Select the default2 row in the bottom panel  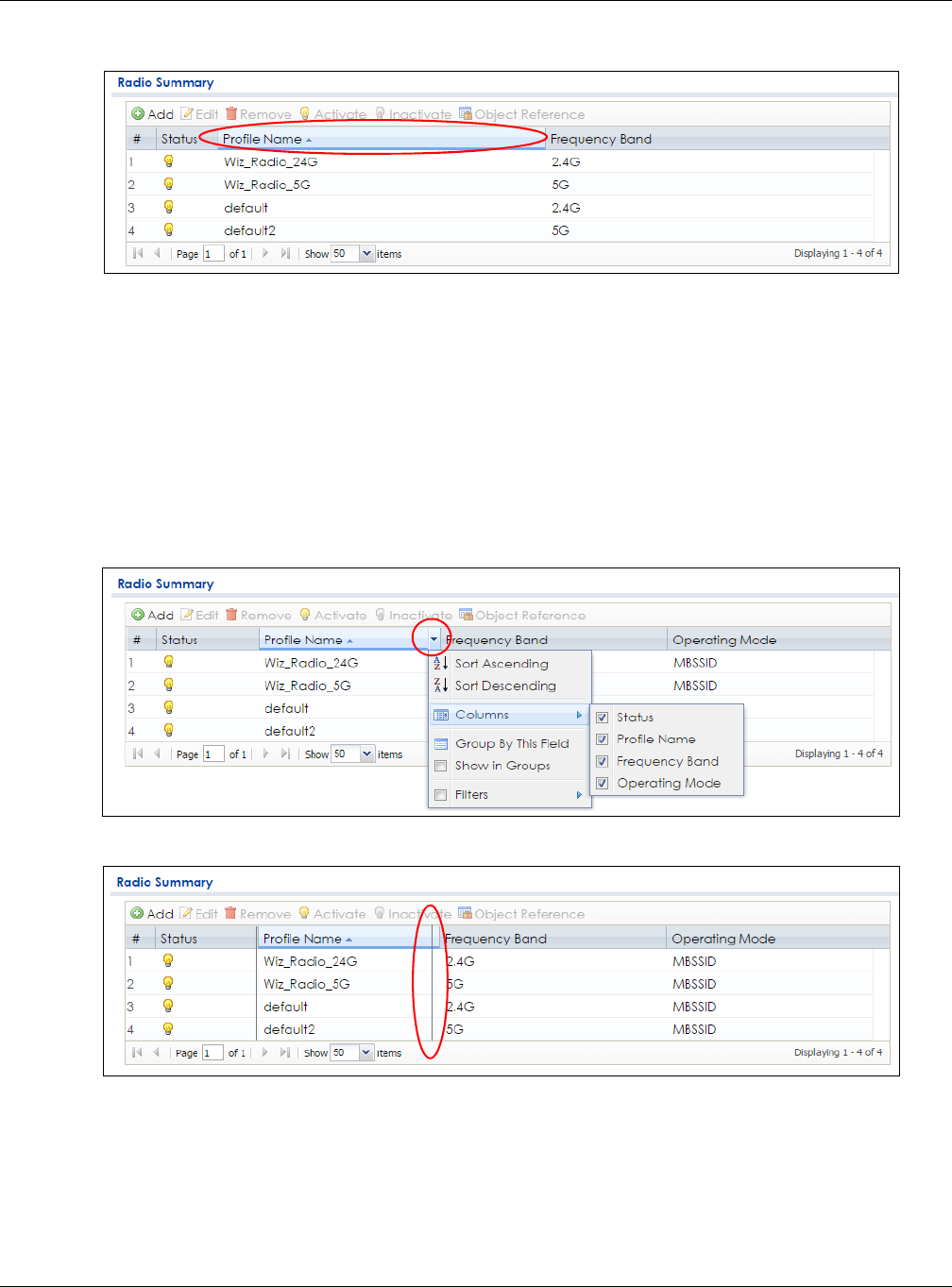pos(501,1029)
